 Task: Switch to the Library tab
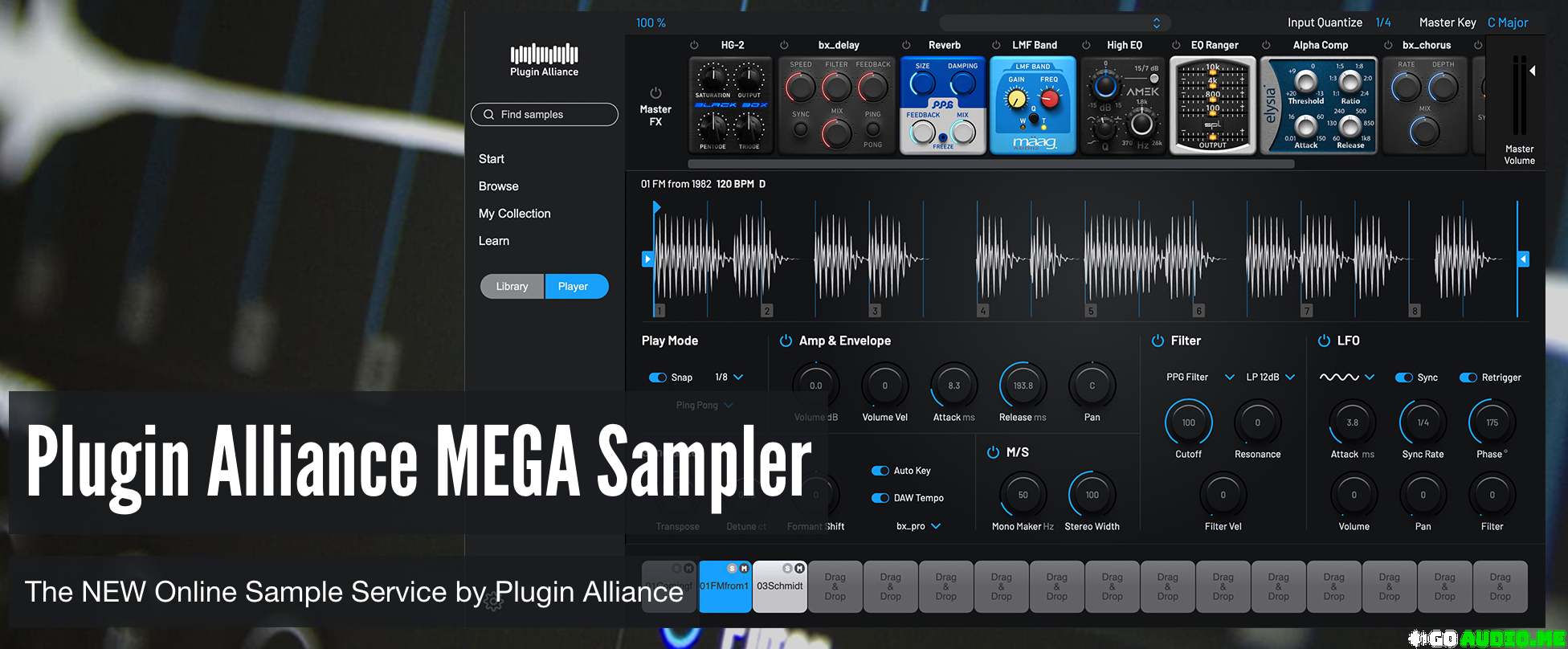tap(512, 287)
